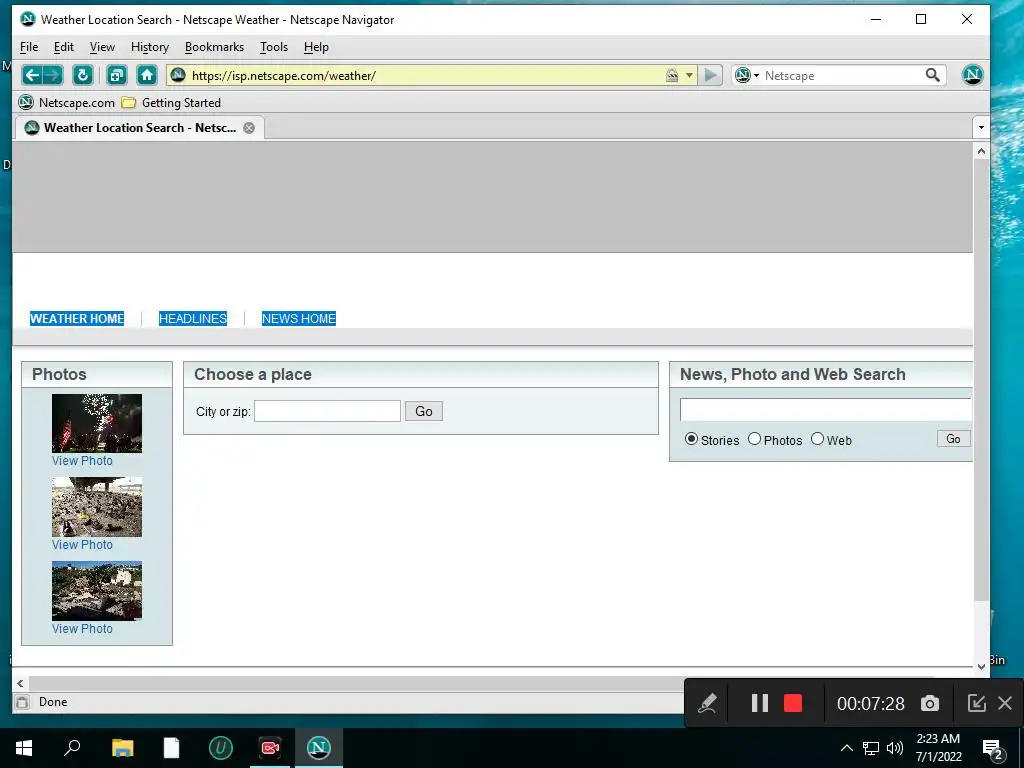Open the Getting Started bookmark folder
The height and width of the screenshot is (768, 1024).
coord(172,103)
